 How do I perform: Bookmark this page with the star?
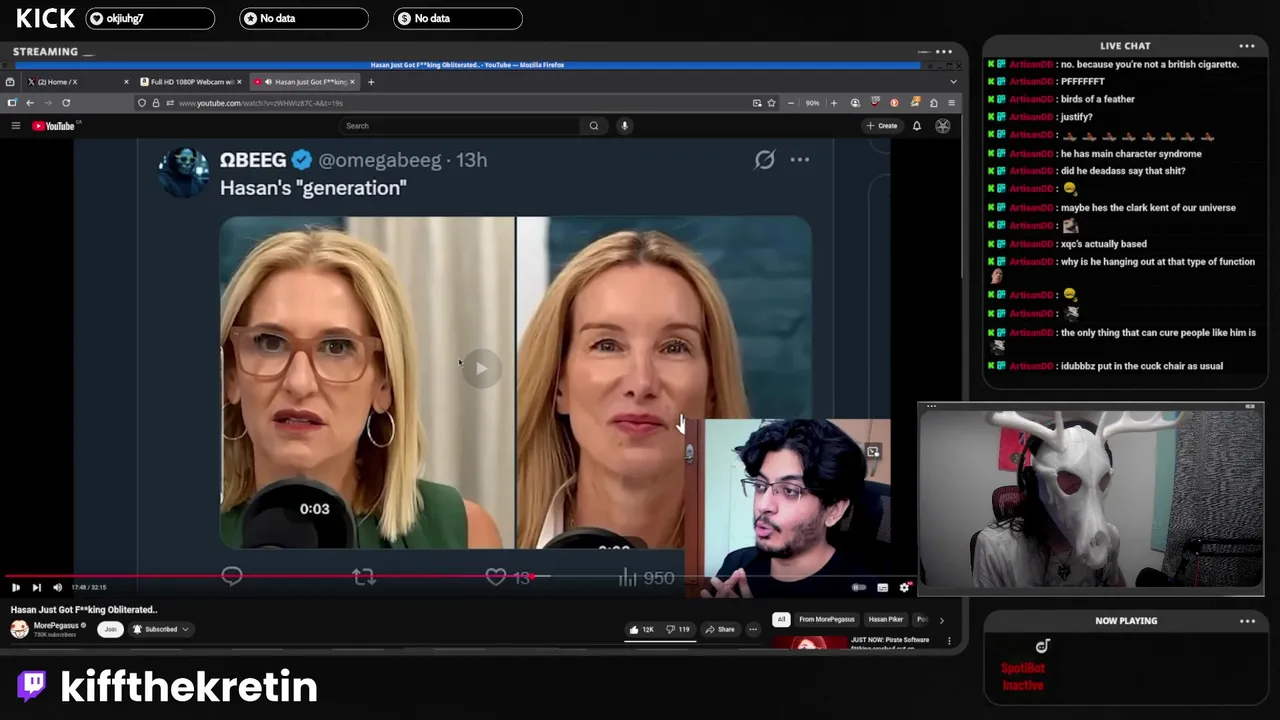coord(771,103)
